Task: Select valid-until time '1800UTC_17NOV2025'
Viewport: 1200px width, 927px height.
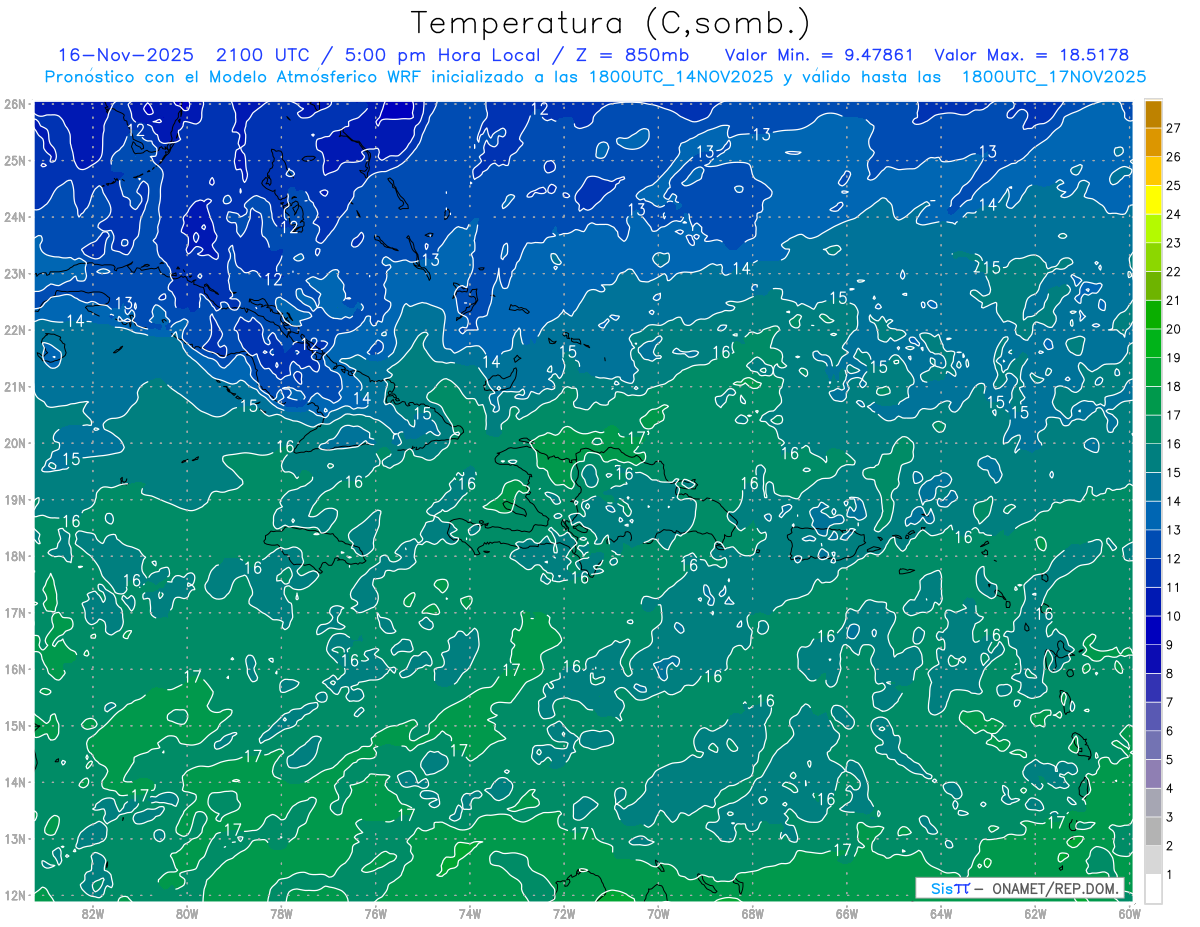Action: pos(1053,77)
